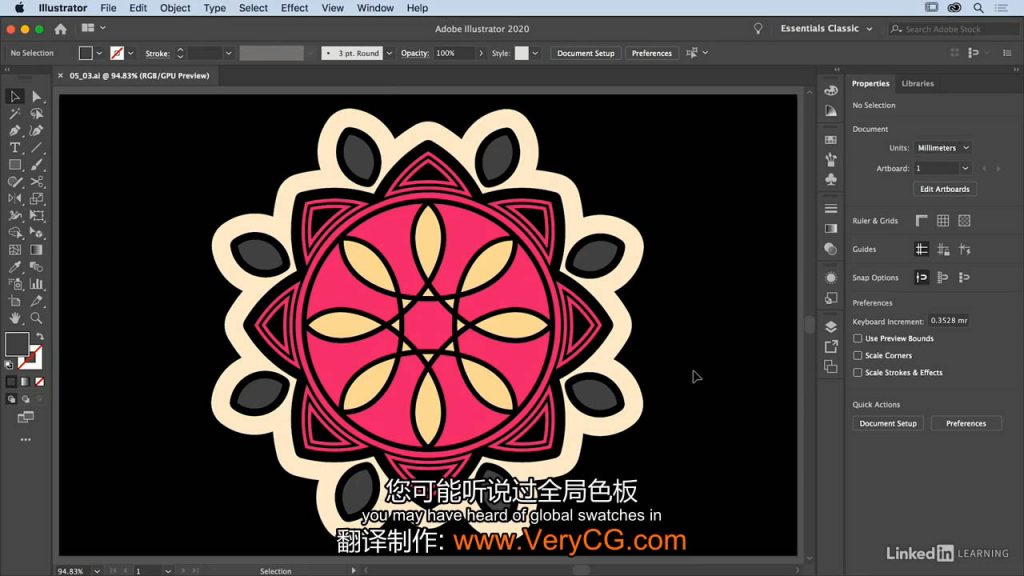The image size is (1024, 576).
Task: Turn on Scale Strokes & Effects
Action: pos(857,373)
